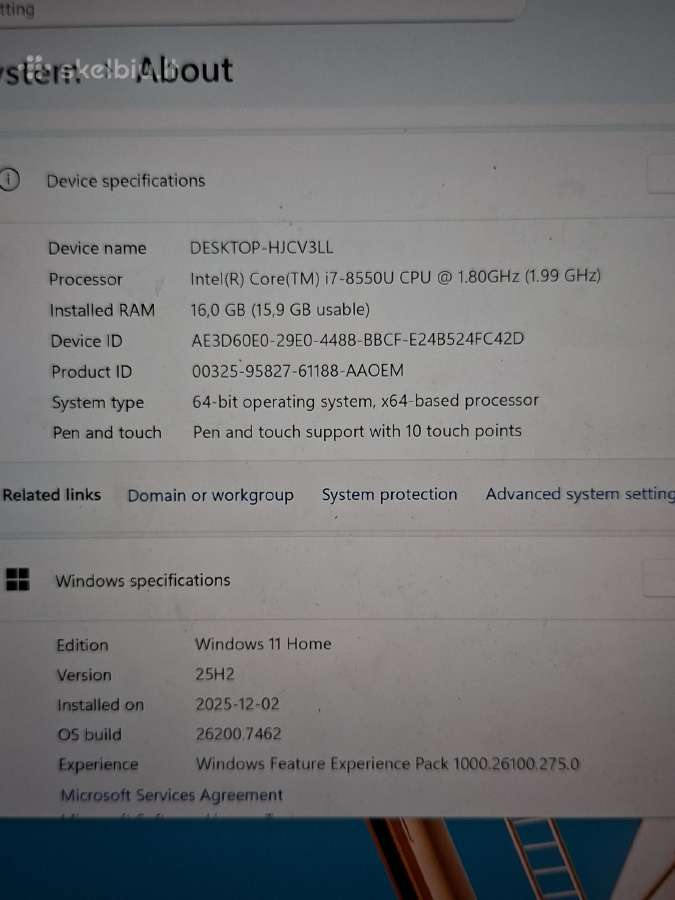Click the Product ID label

tap(92, 372)
